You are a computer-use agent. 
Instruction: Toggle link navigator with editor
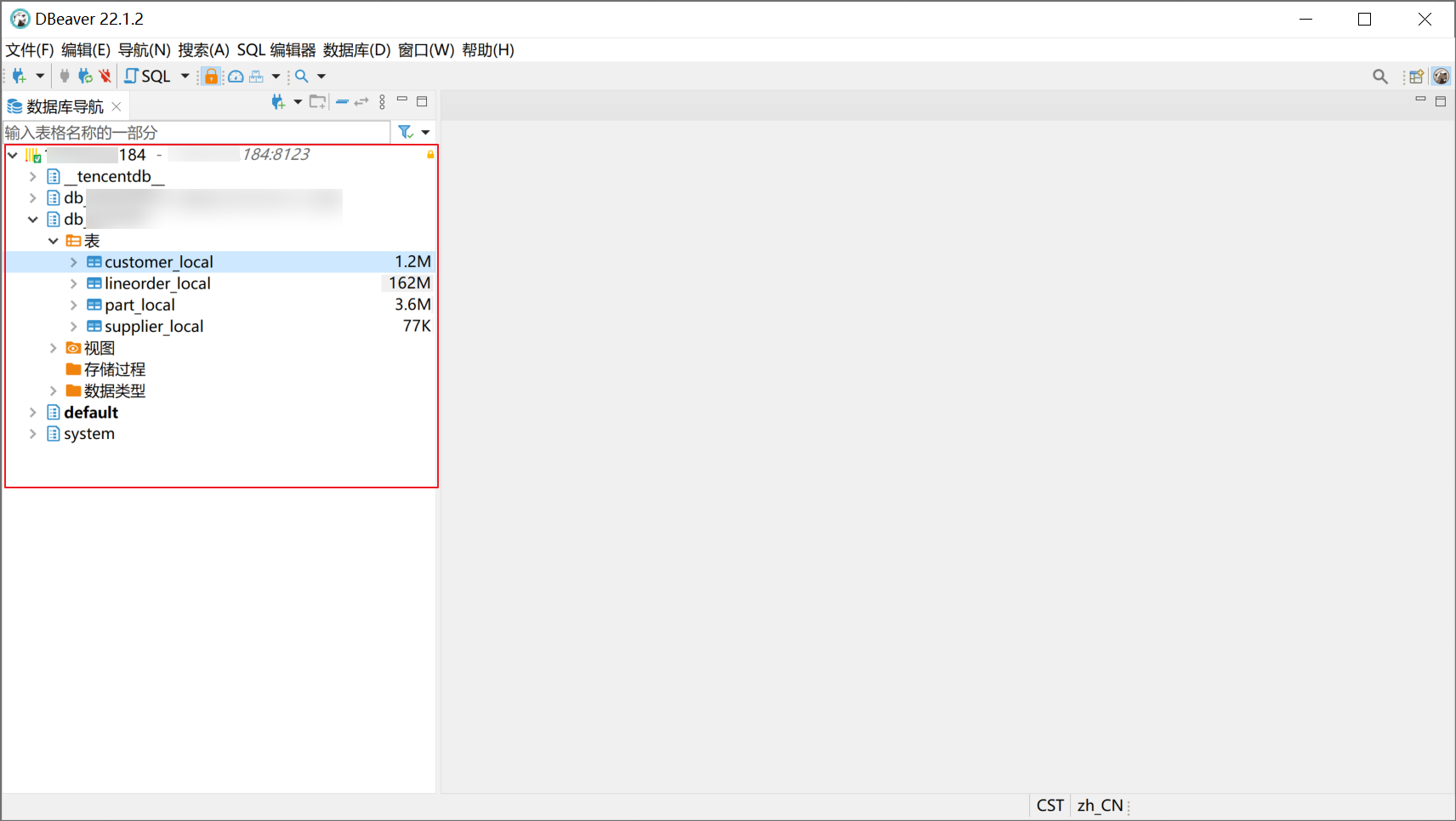(x=361, y=101)
